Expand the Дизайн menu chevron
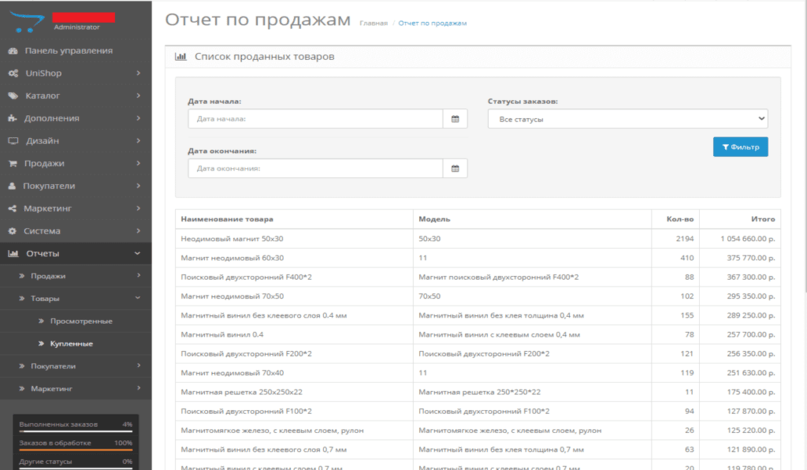 [138, 141]
